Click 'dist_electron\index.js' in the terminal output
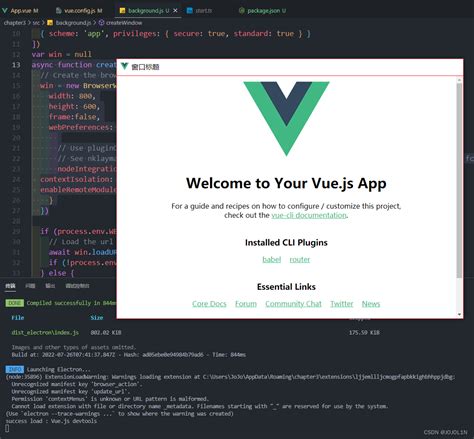The width and height of the screenshot is (474, 439). (x=45, y=332)
